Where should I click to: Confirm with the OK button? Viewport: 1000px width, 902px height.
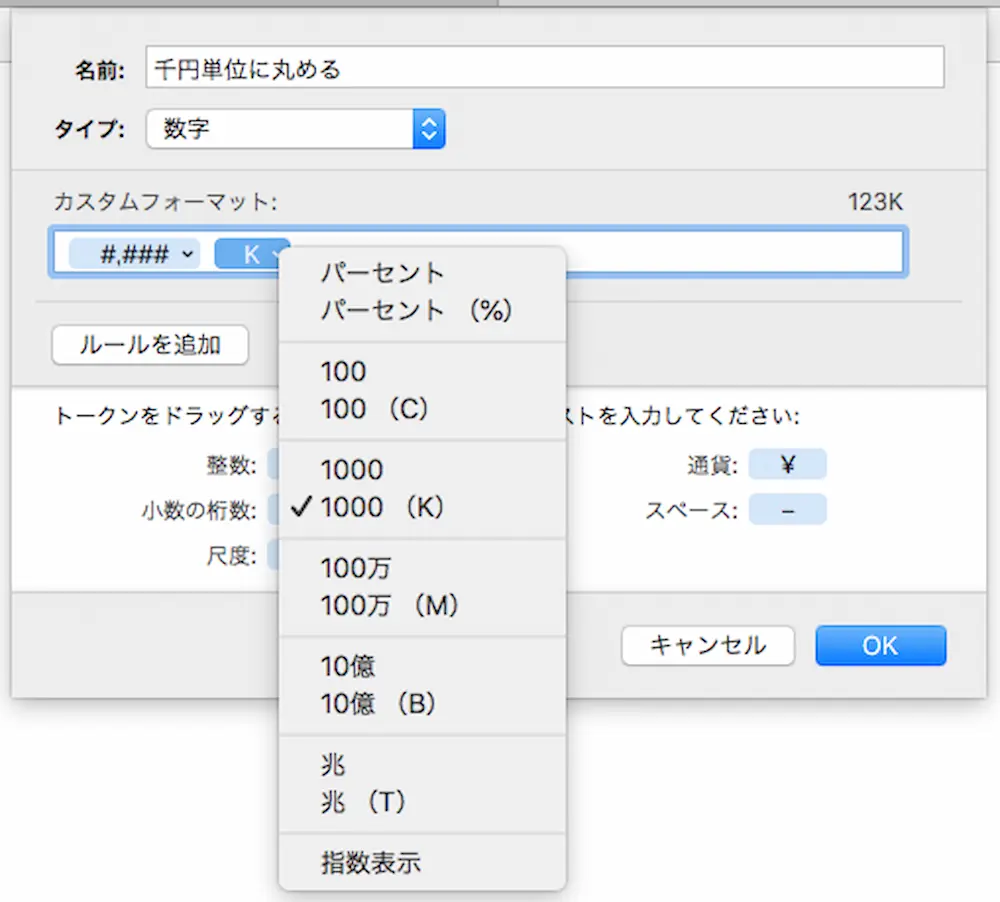pos(880,646)
